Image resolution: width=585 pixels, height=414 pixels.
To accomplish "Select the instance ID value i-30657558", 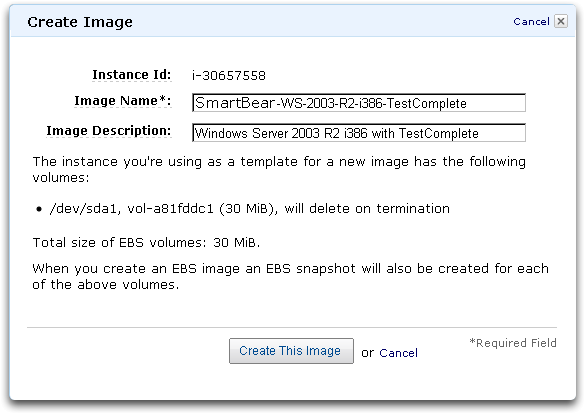I will [x=229, y=76].
